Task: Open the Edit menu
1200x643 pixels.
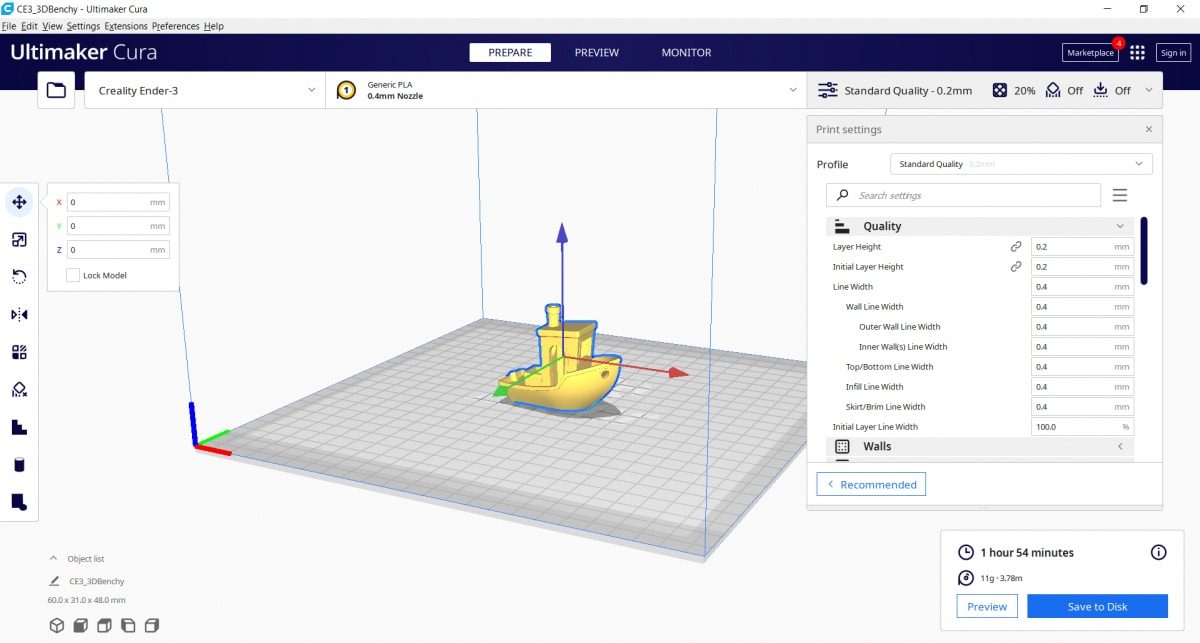Action: click(x=30, y=26)
